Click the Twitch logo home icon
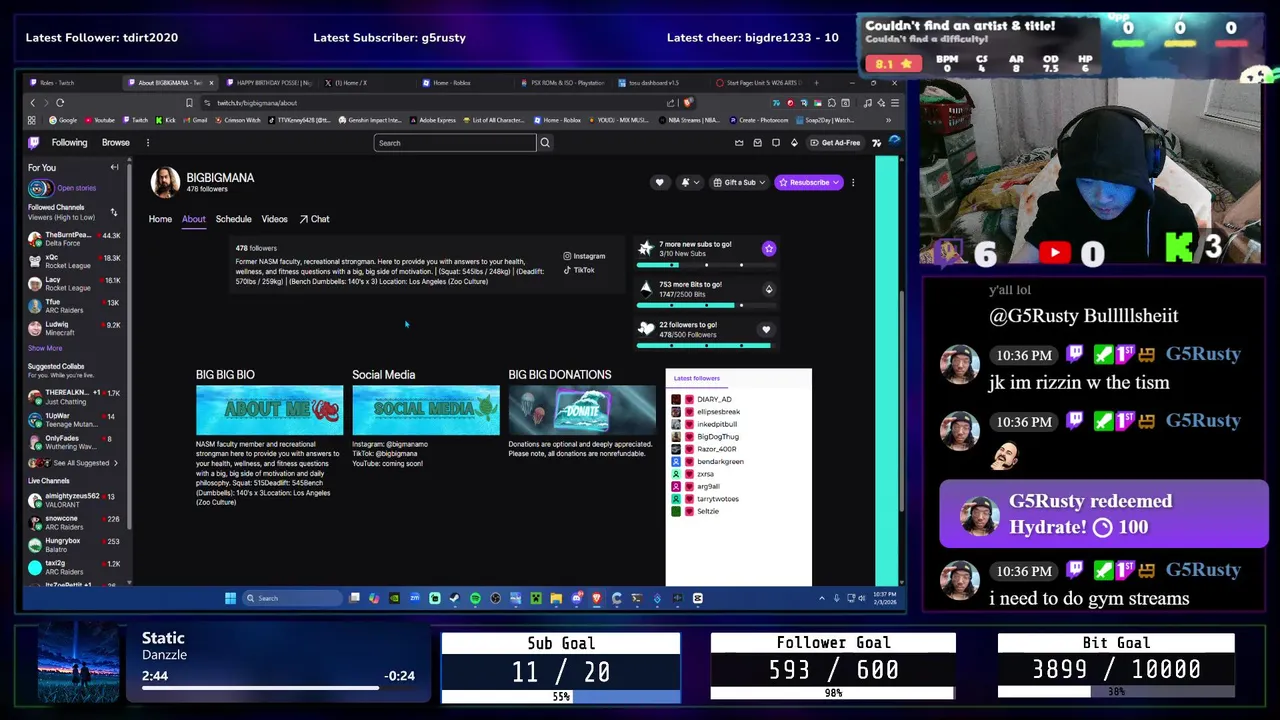Image resolution: width=1280 pixels, height=720 pixels. tap(34, 143)
